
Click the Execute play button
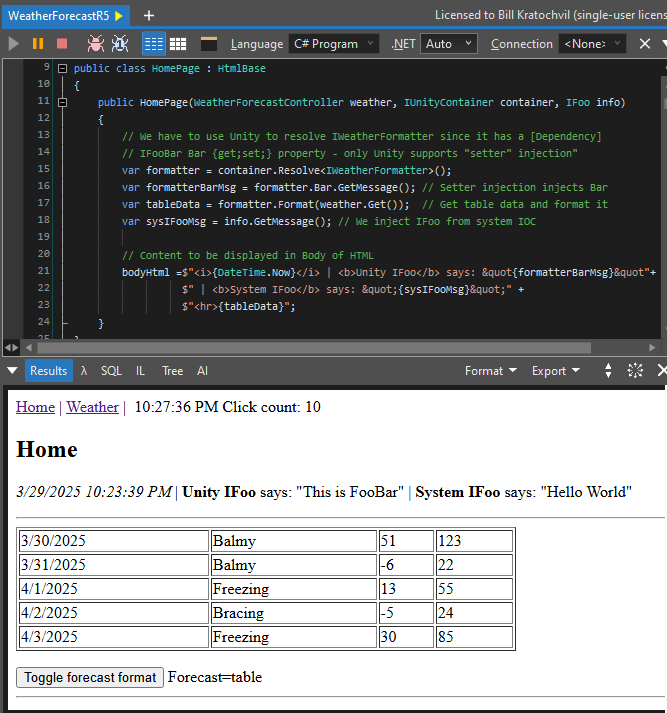14,44
